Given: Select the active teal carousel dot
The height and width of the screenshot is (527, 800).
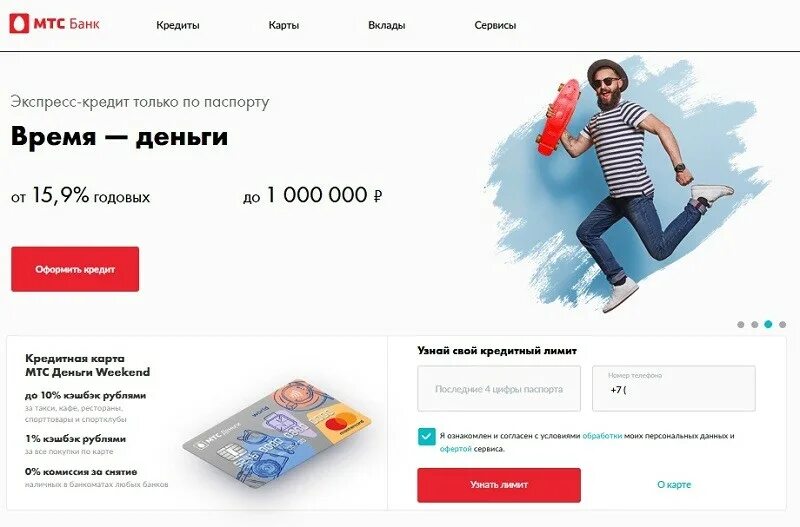Looking at the screenshot, I should coord(768,324).
